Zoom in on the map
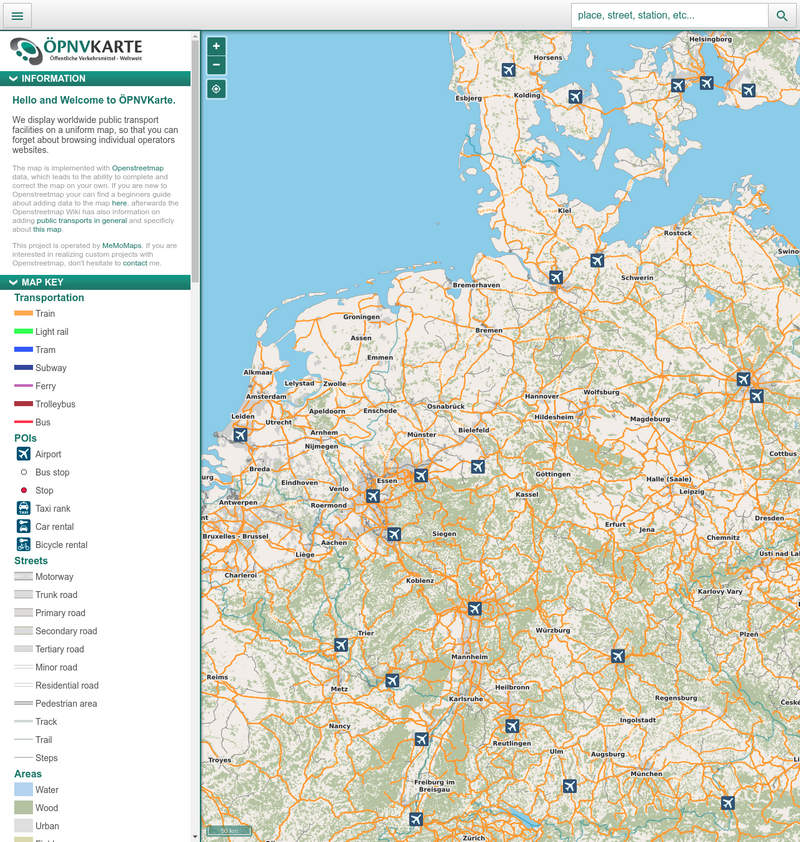Image resolution: width=800 pixels, height=842 pixels. pos(216,46)
